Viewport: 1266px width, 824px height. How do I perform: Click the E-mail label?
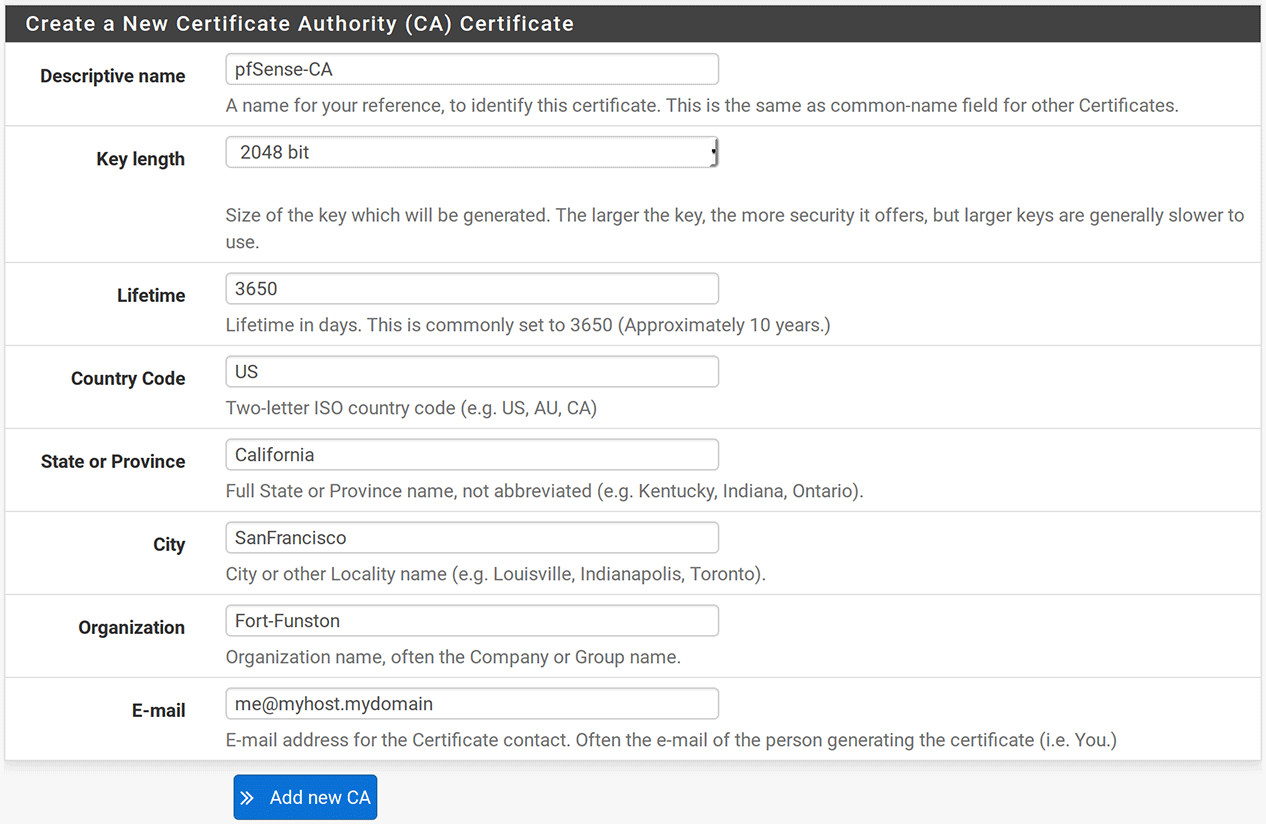(158, 711)
